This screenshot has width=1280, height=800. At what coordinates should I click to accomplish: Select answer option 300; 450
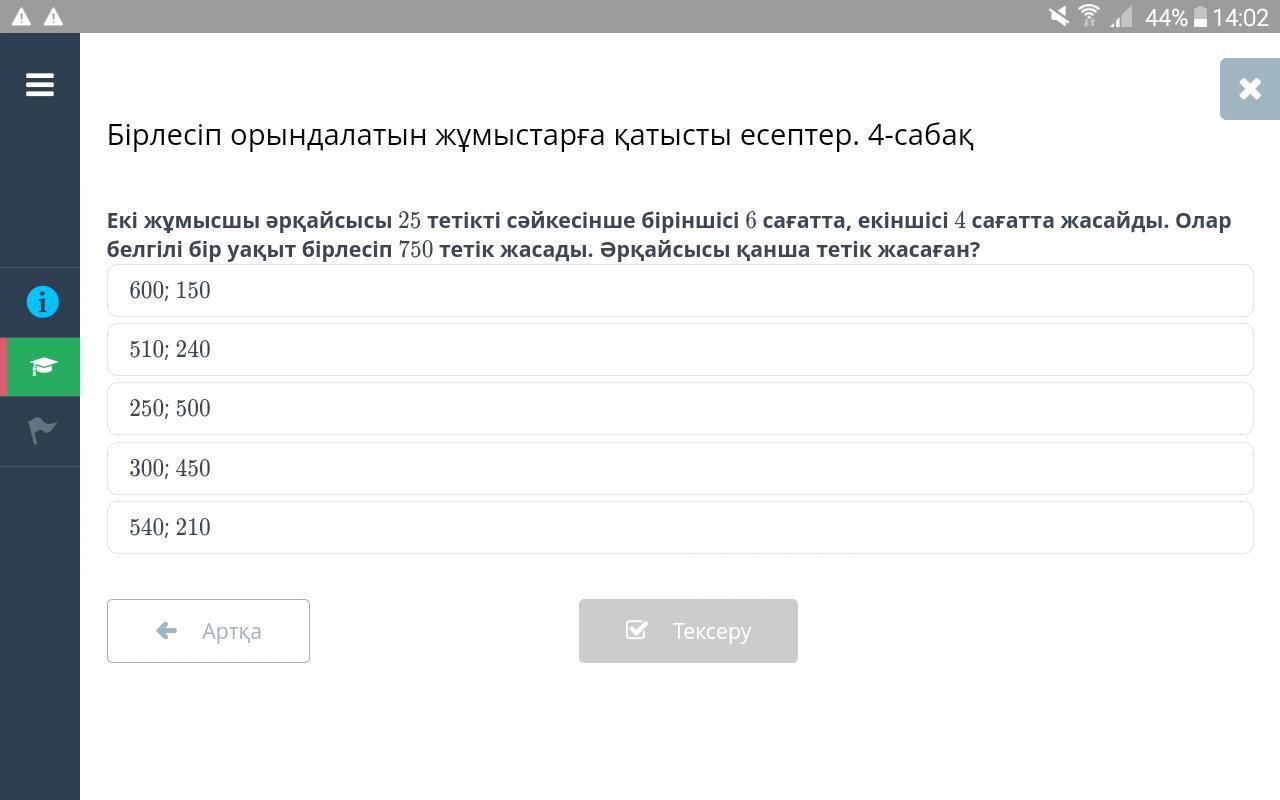(x=680, y=469)
